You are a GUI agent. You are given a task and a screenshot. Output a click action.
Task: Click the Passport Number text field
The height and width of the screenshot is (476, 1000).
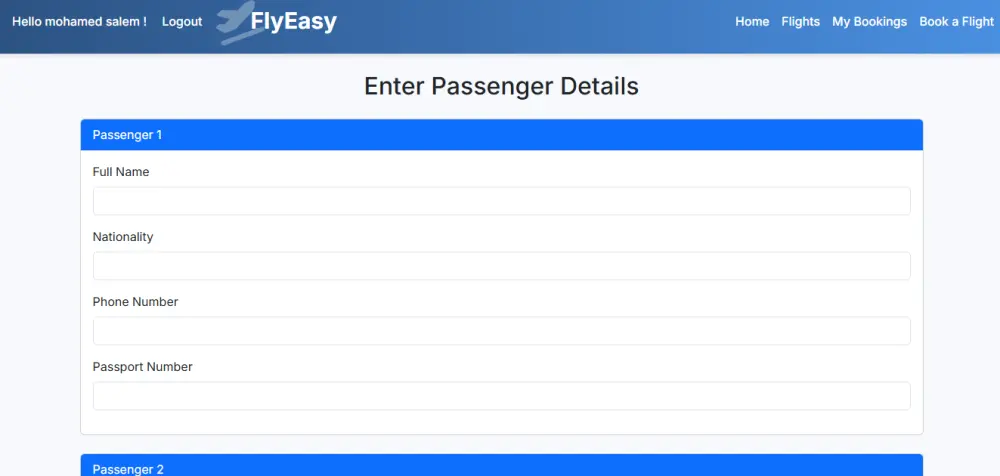coord(501,396)
